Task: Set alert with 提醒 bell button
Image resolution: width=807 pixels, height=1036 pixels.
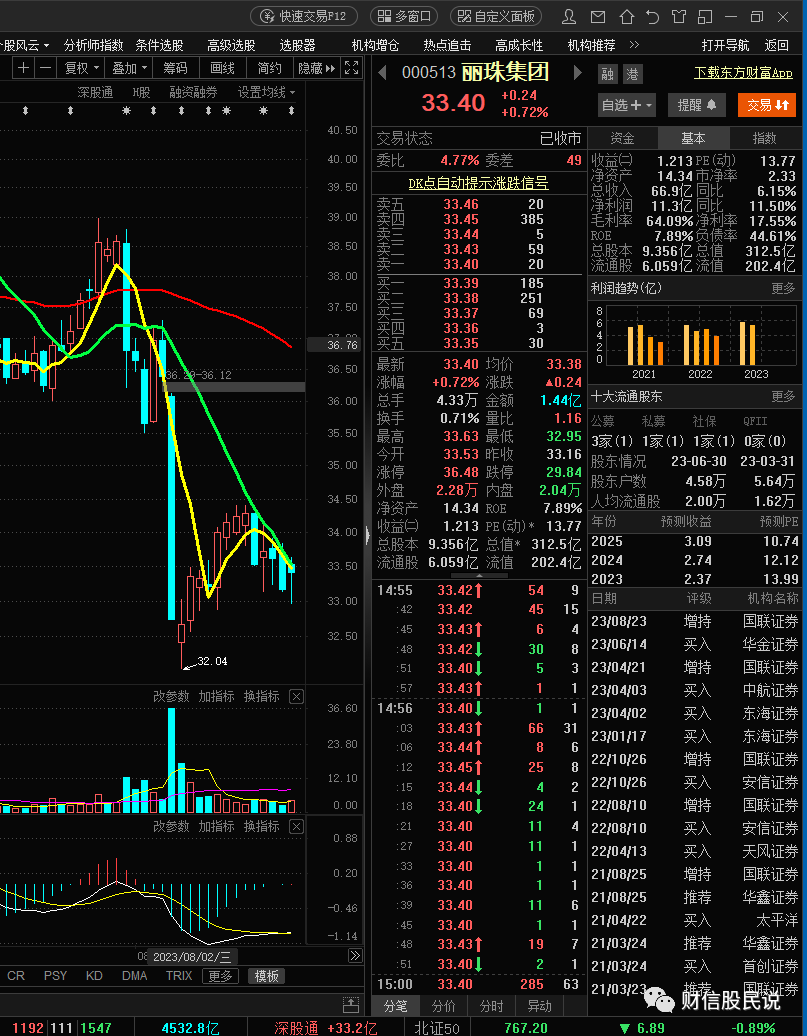Action: click(697, 105)
